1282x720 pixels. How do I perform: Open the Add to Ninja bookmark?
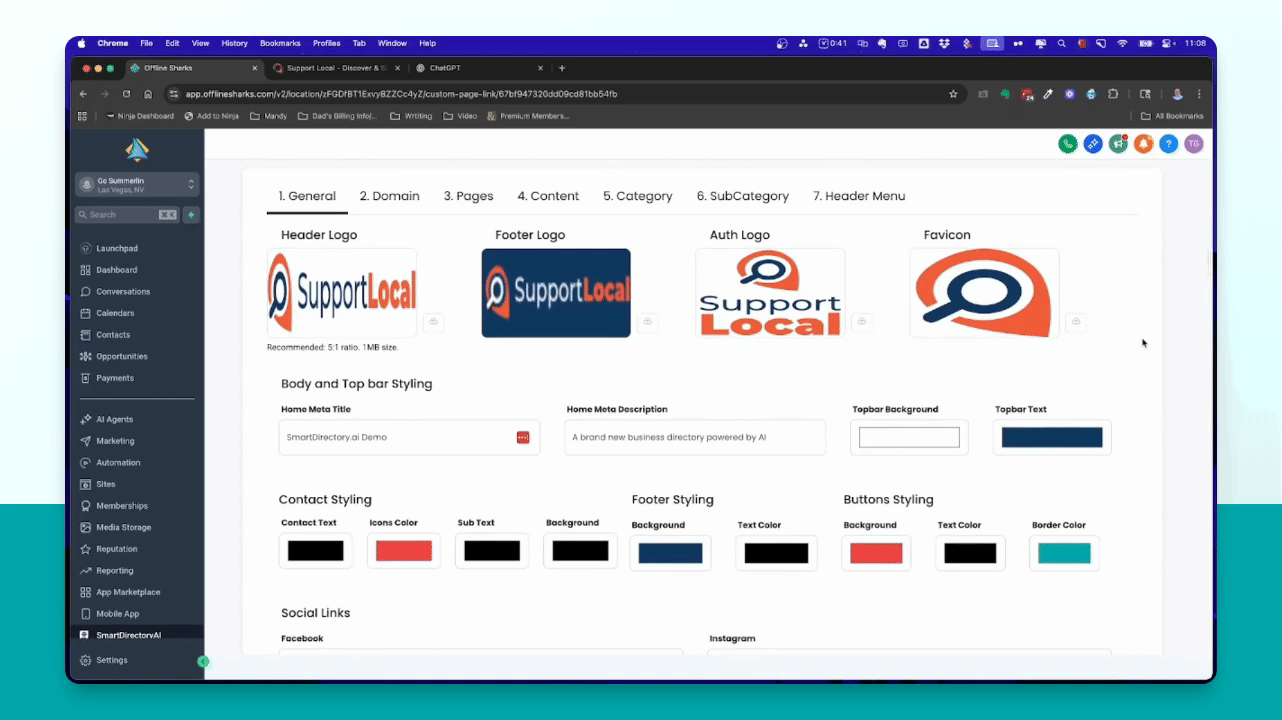click(212, 116)
